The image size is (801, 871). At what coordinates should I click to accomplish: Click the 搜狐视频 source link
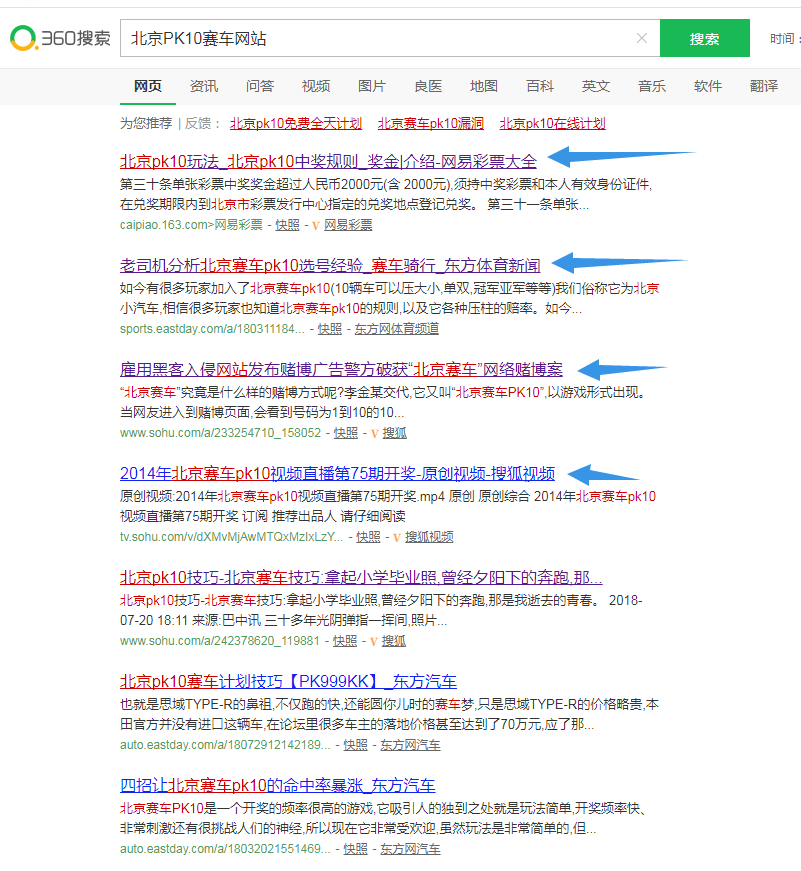(429, 537)
